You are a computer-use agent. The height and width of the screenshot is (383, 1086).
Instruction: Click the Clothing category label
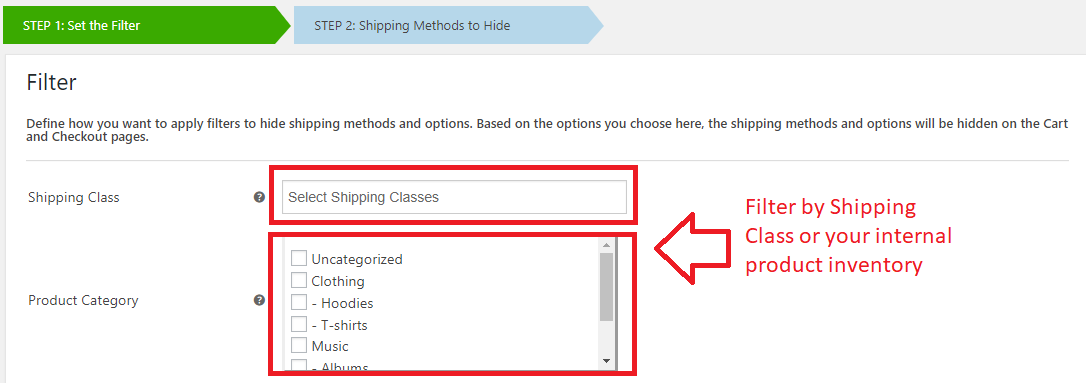338,281
